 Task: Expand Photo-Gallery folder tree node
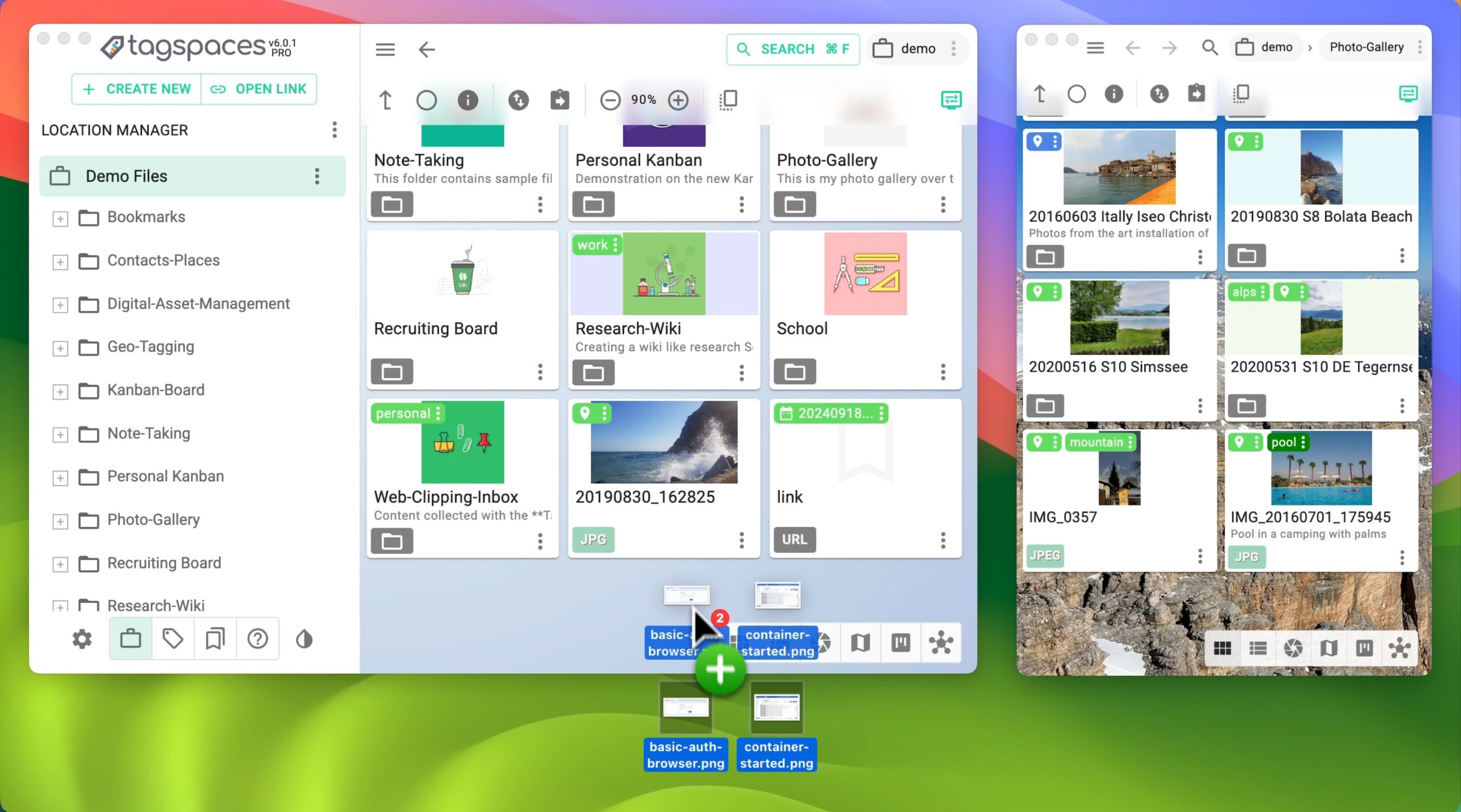tap(60, 520)
